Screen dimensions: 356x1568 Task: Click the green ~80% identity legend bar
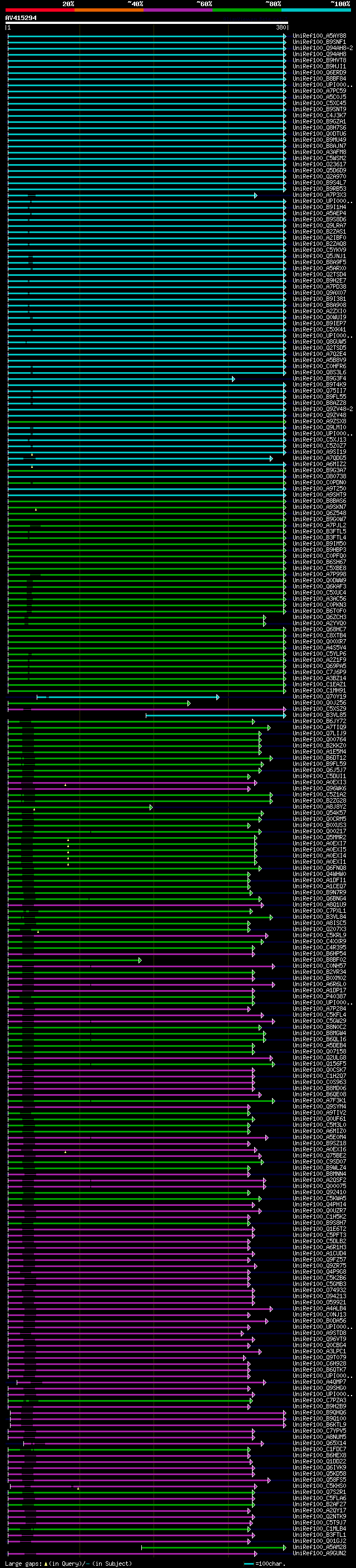point(247,11)
